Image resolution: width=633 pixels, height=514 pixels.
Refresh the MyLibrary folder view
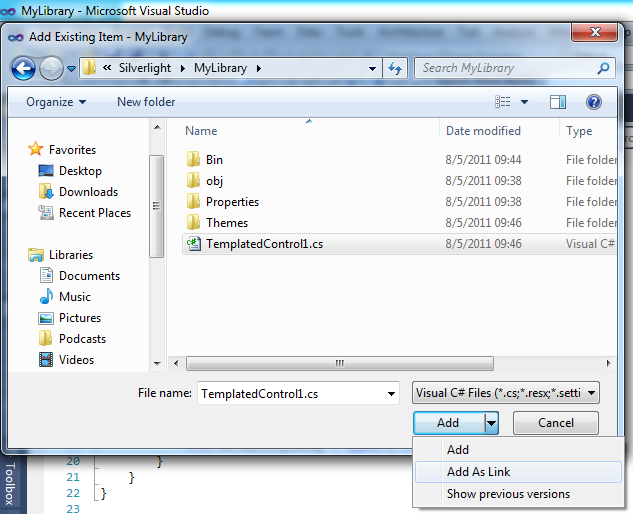pos(395,68)
